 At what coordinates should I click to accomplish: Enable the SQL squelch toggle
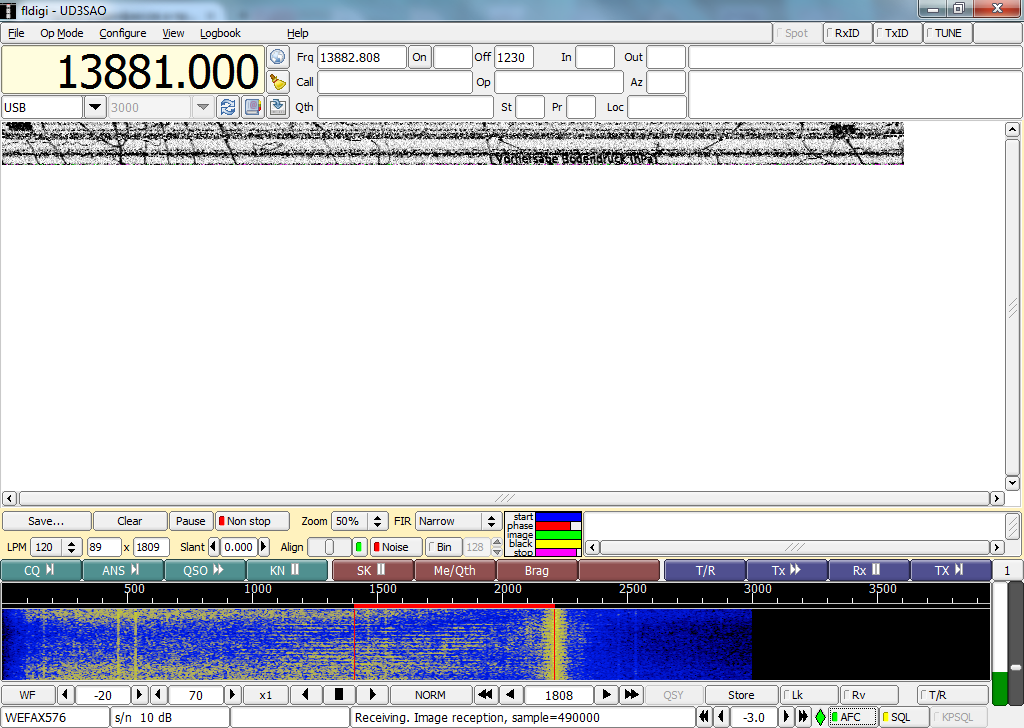tap(902, 717)
